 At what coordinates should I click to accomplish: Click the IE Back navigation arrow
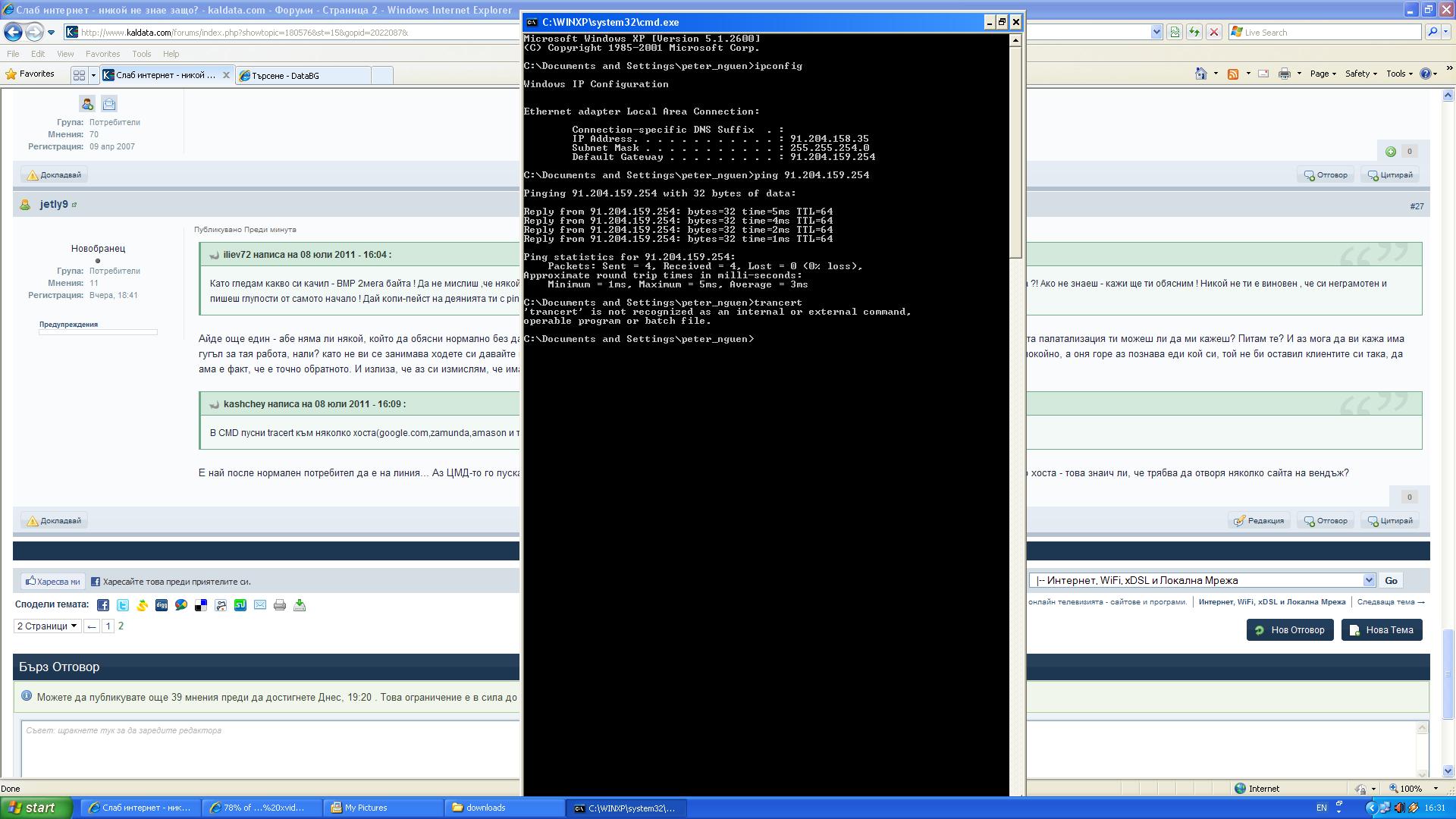[x=13, y=32]
